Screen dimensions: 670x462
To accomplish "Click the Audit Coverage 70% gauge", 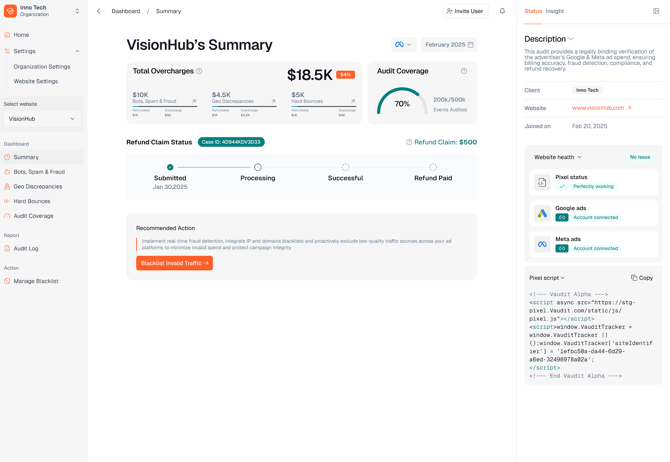I will coord(402,102).
